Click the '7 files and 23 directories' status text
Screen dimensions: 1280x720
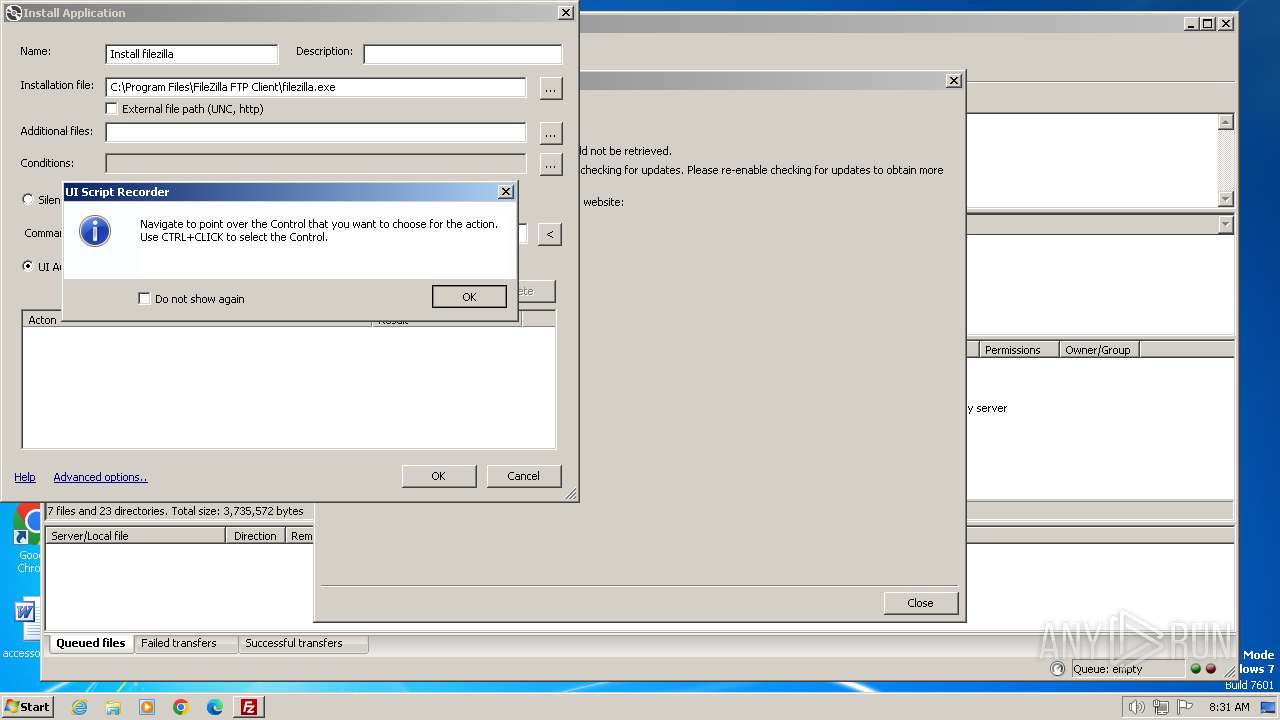175,511
